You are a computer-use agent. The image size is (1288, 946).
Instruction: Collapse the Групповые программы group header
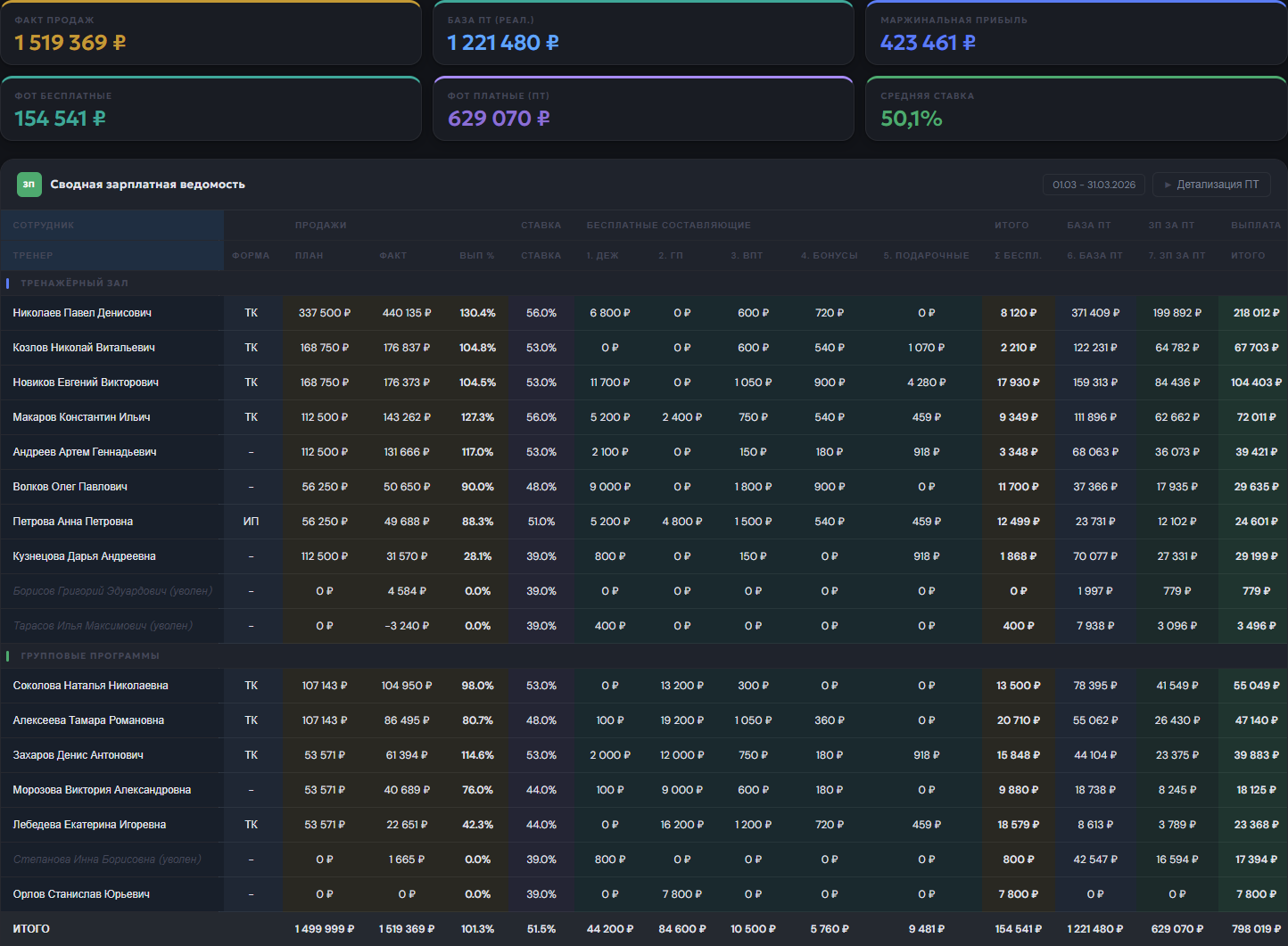coord(90,655)
